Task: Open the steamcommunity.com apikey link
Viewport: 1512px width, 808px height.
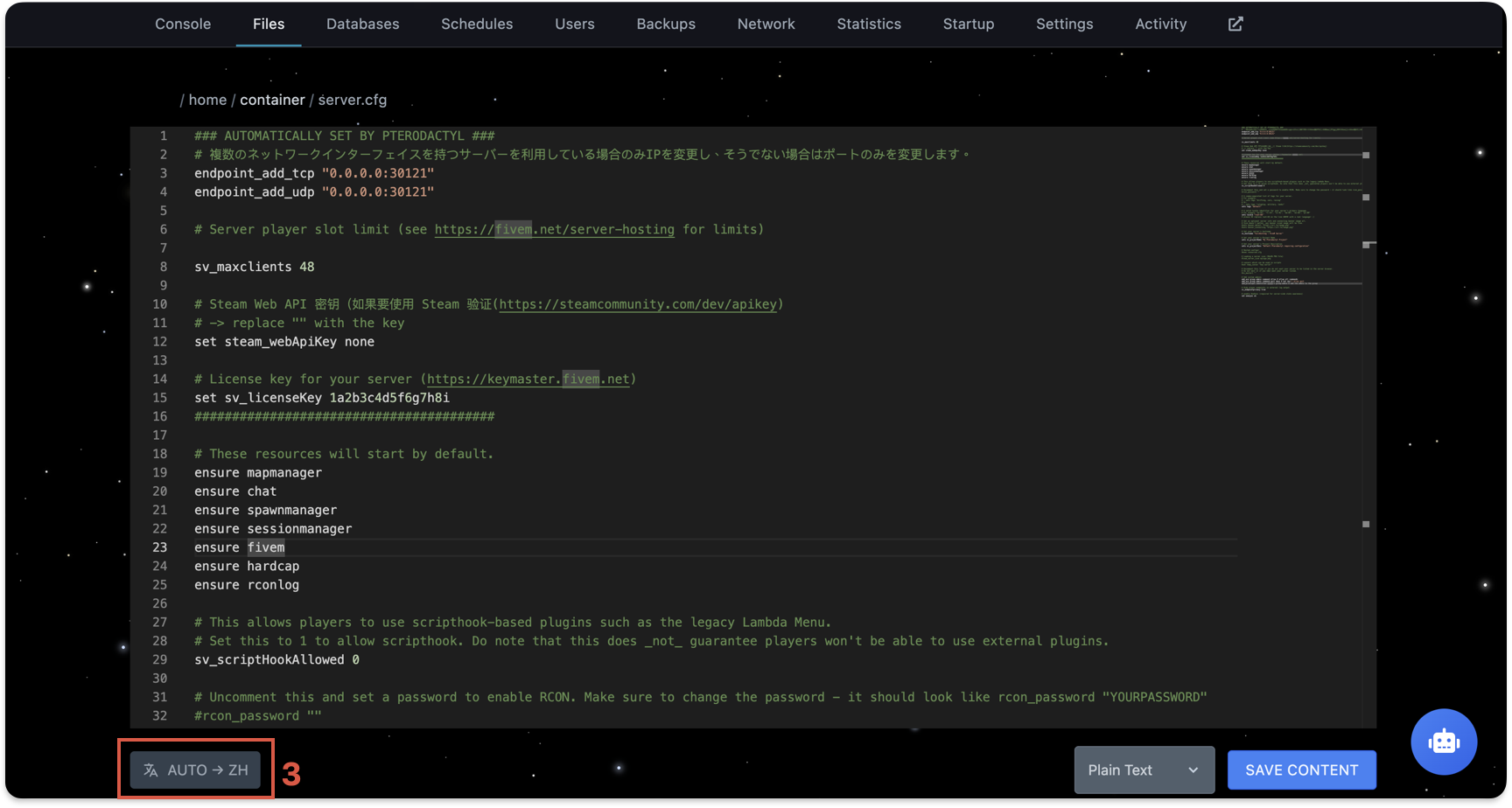Action: pos(637,304)
